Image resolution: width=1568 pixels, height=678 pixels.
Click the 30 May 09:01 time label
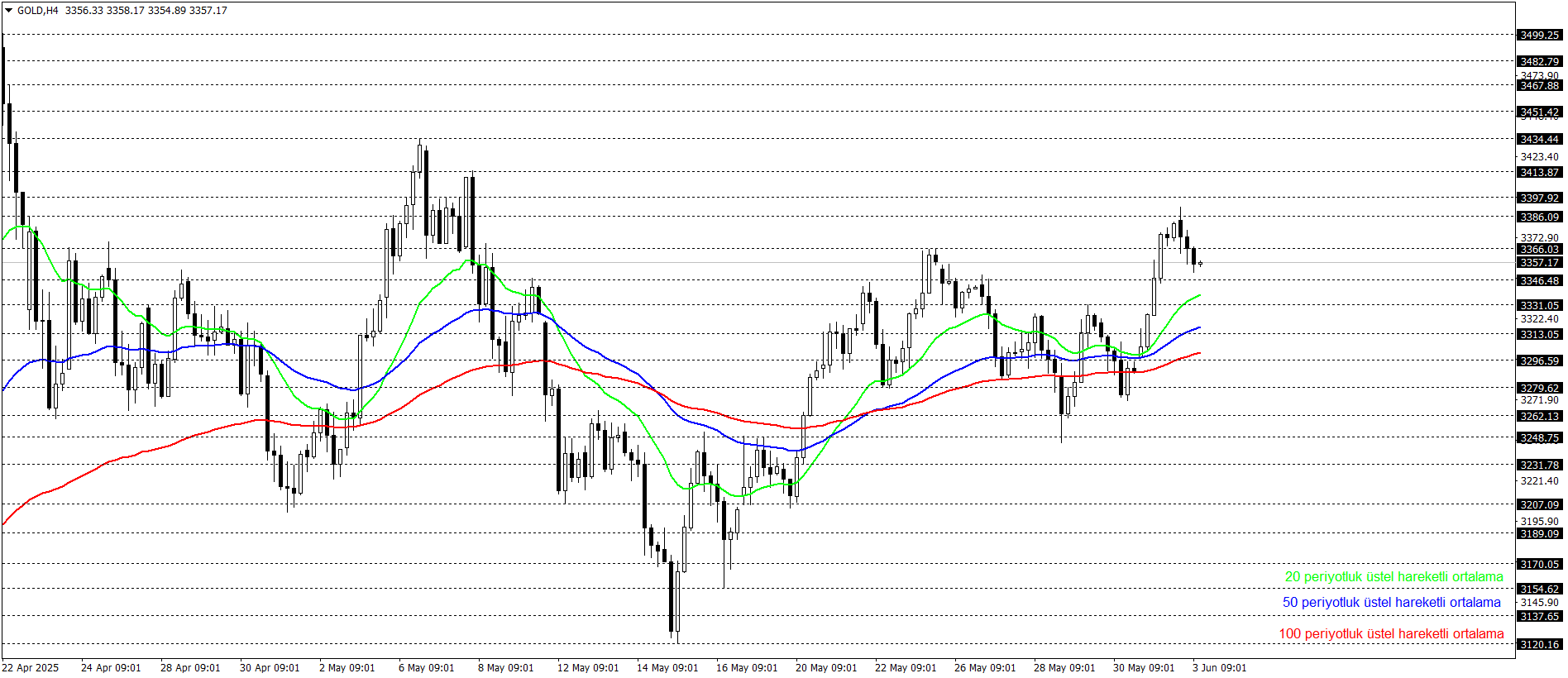tap(1144, 668)
